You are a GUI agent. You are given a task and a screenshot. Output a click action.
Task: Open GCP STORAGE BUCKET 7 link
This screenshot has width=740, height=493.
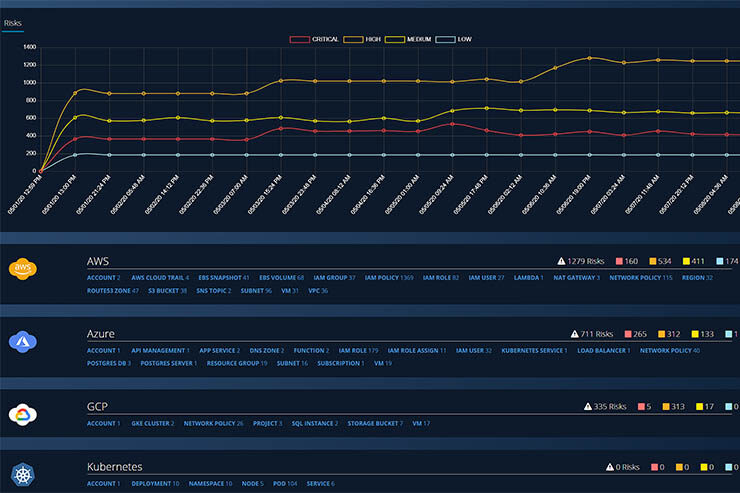pos(375,423)
